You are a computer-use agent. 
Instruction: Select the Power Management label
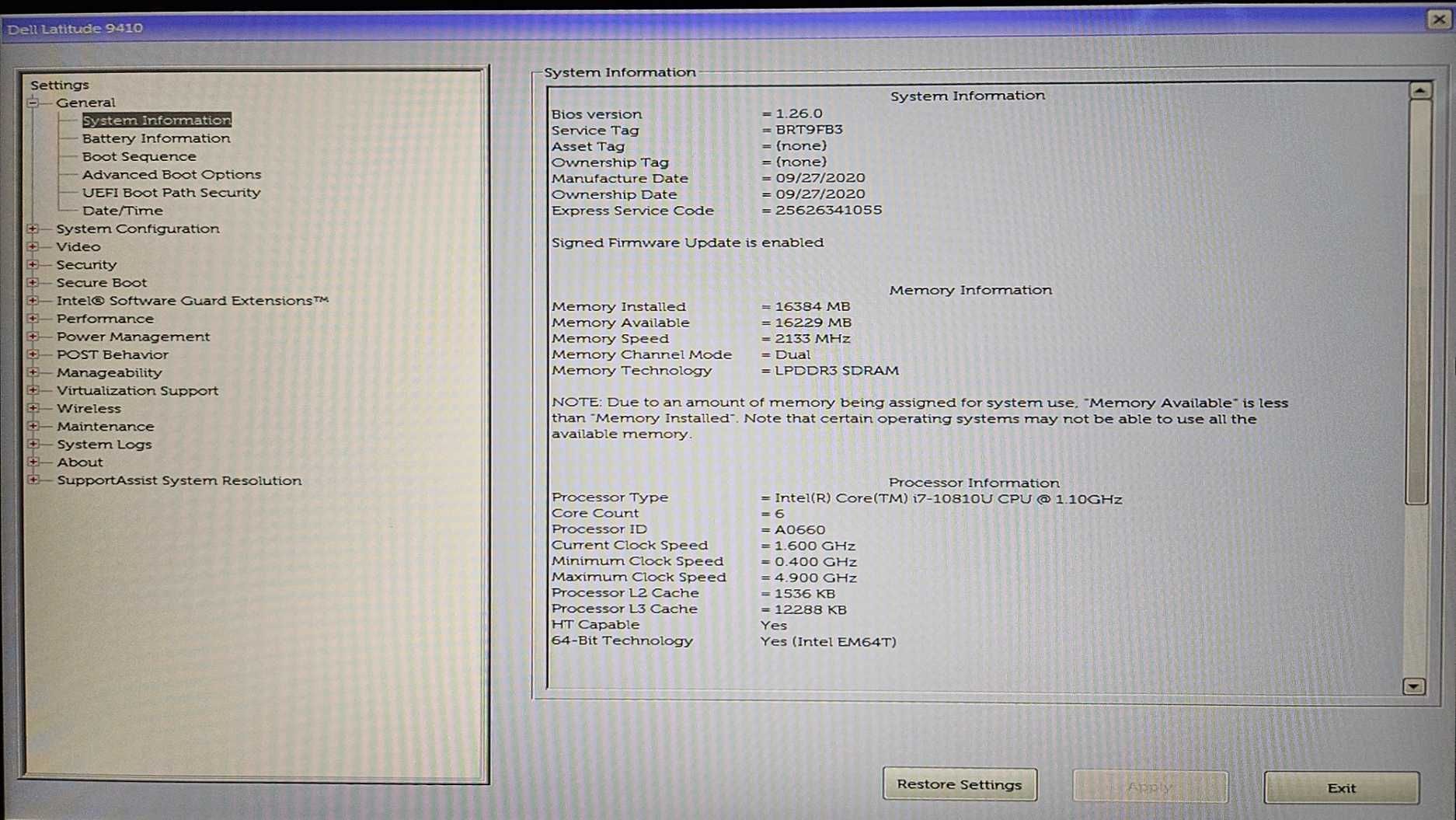pyautogui.click(x=133, y=337)
